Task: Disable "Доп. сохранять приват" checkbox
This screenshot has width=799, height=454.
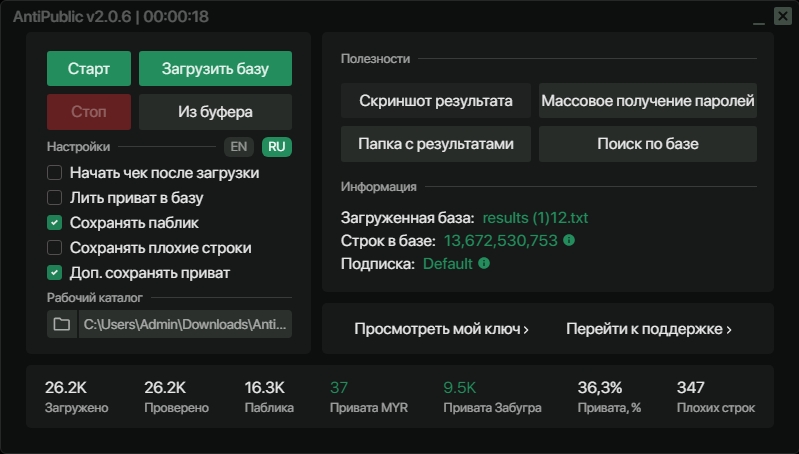Action: [55, 273]
